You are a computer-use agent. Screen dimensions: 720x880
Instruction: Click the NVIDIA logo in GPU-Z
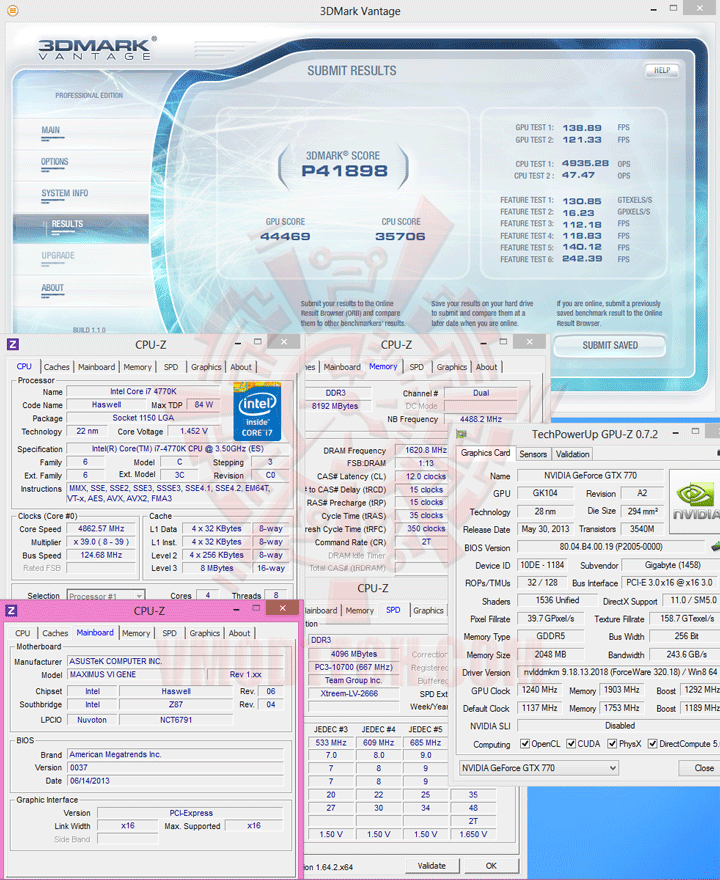pyautogui.click(x=695, y=502)
